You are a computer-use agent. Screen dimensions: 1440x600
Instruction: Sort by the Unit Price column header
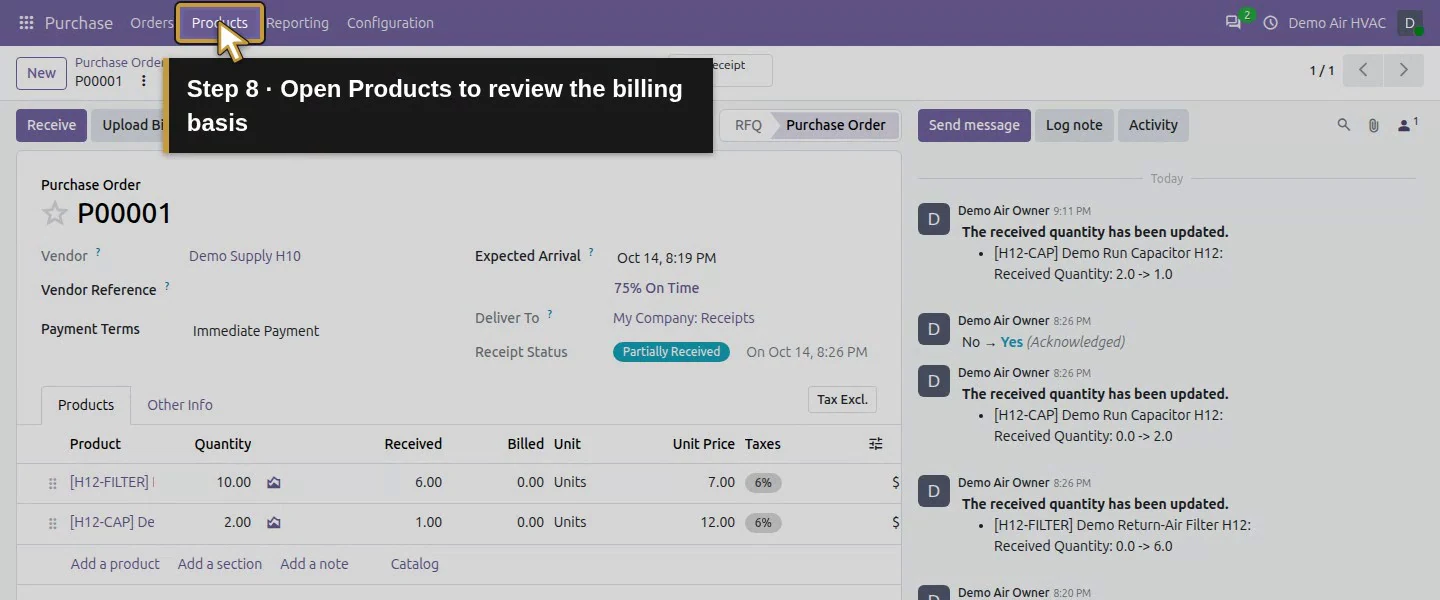click(x=704, y=444)
